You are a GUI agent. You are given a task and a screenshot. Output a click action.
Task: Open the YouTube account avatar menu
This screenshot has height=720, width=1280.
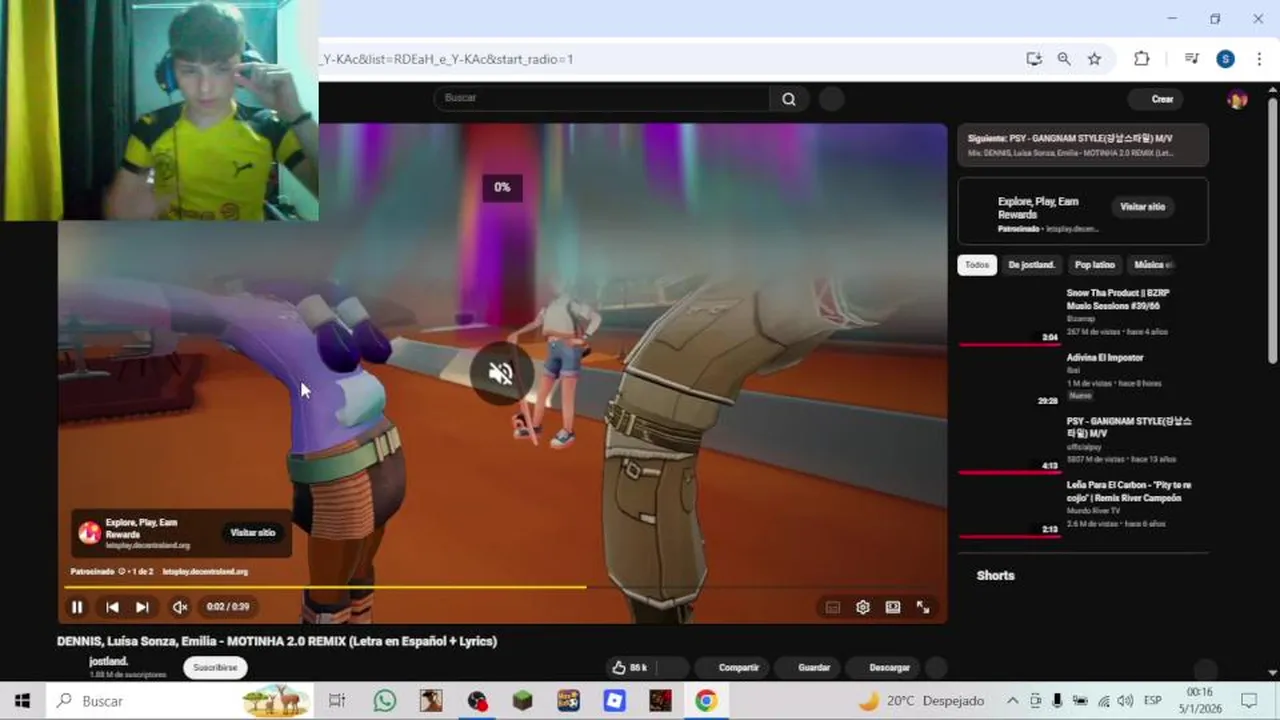point(1237,99)
